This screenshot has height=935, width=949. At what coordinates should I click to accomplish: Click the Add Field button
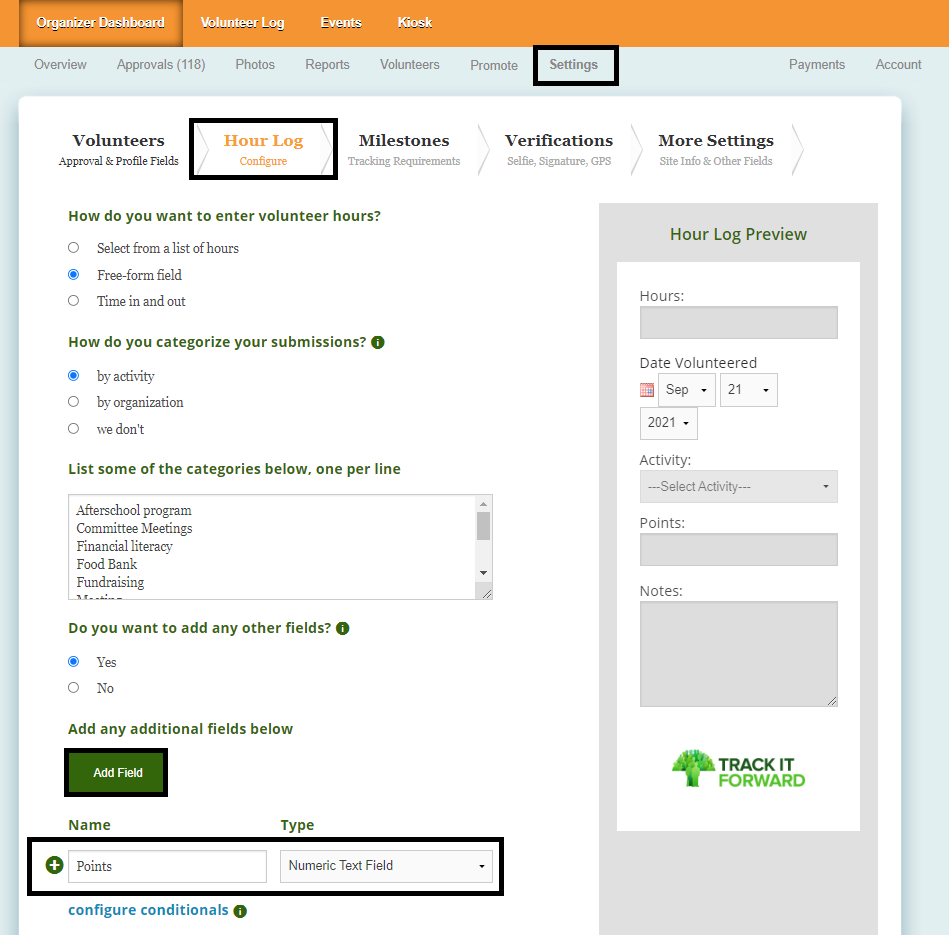[117, 773]
